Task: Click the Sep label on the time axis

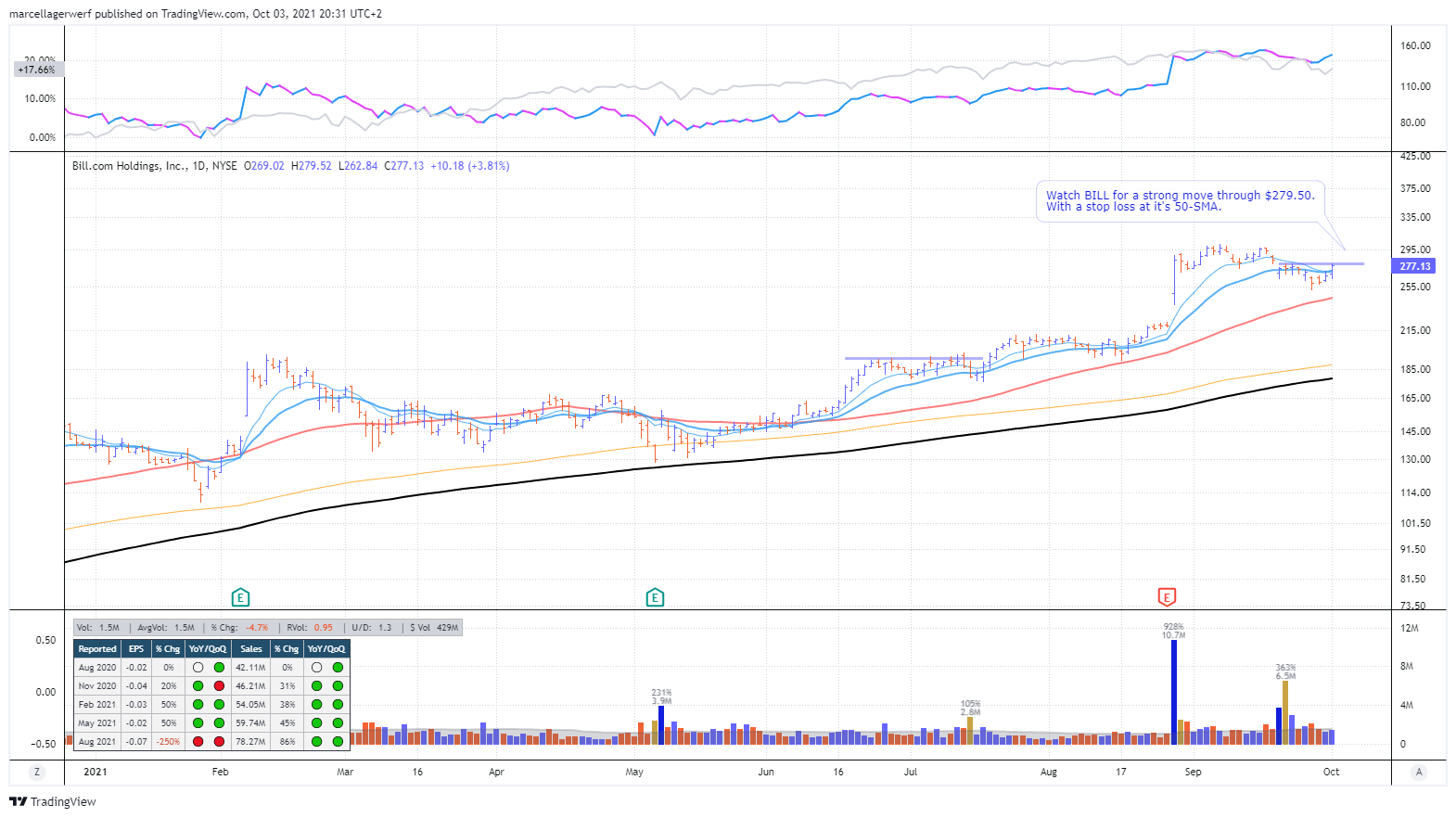Action: [x=1193, y=772]
